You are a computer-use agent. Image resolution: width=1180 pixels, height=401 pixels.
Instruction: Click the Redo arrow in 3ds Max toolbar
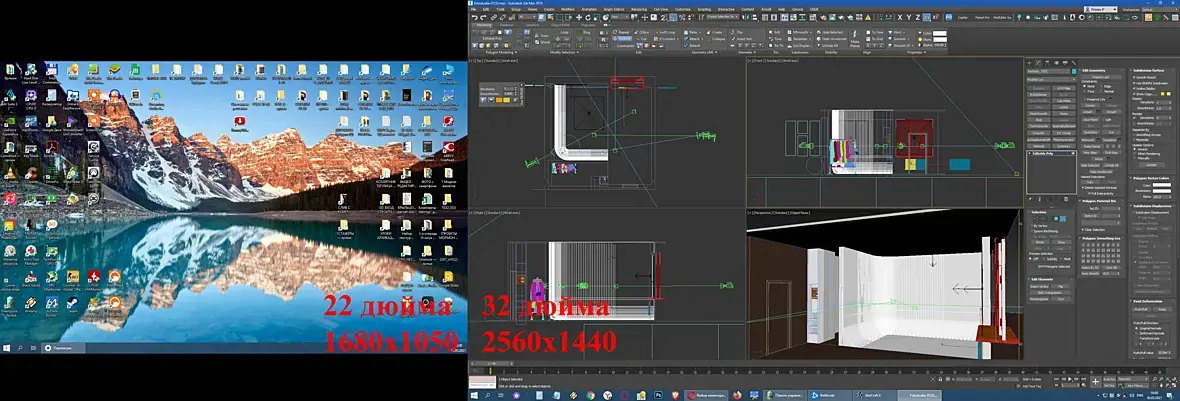(483, 17)
